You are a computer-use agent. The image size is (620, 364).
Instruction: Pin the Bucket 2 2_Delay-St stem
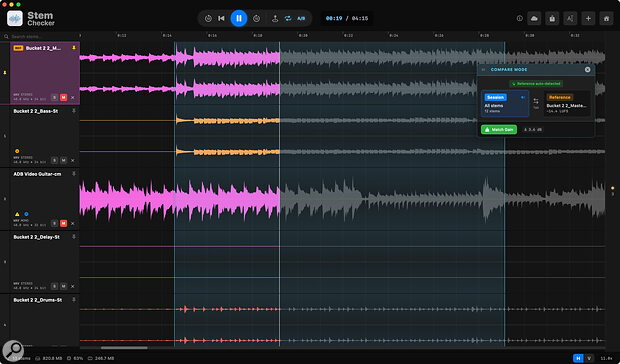(x=74, y=237)
